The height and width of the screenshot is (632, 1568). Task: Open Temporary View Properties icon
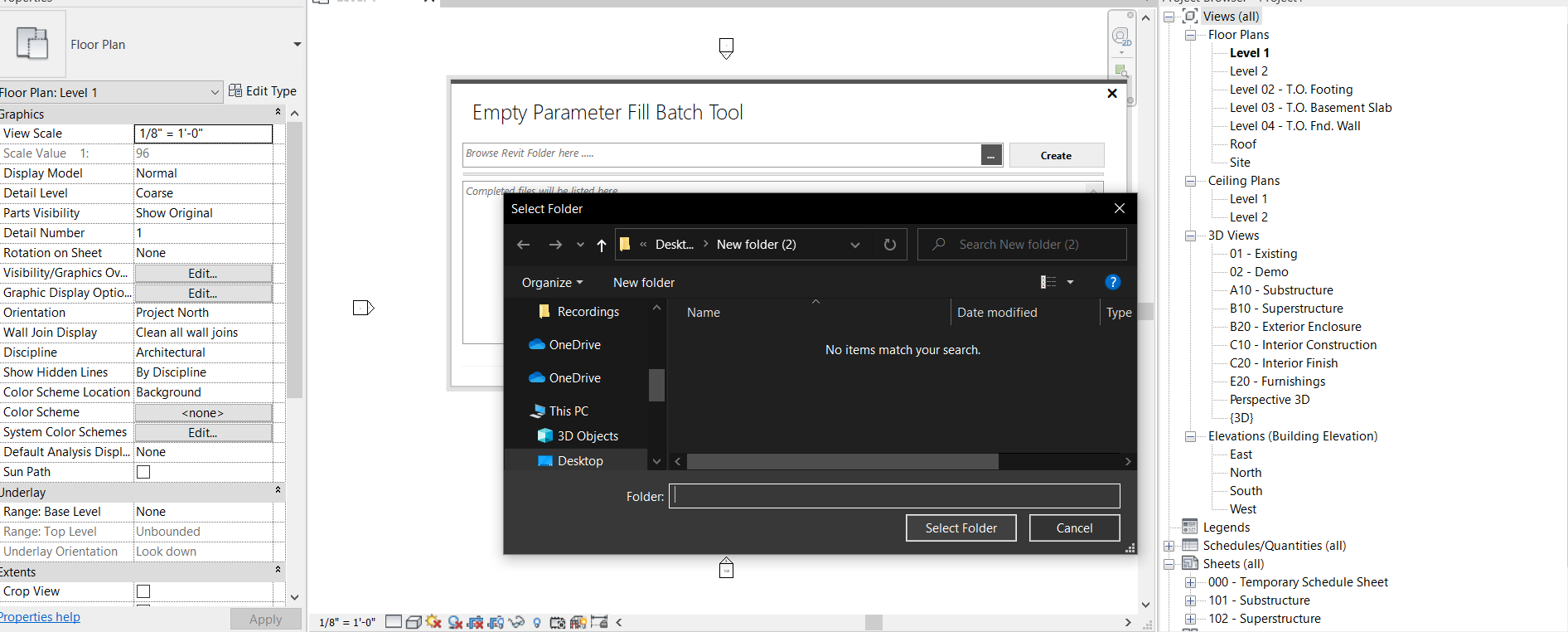557,621
